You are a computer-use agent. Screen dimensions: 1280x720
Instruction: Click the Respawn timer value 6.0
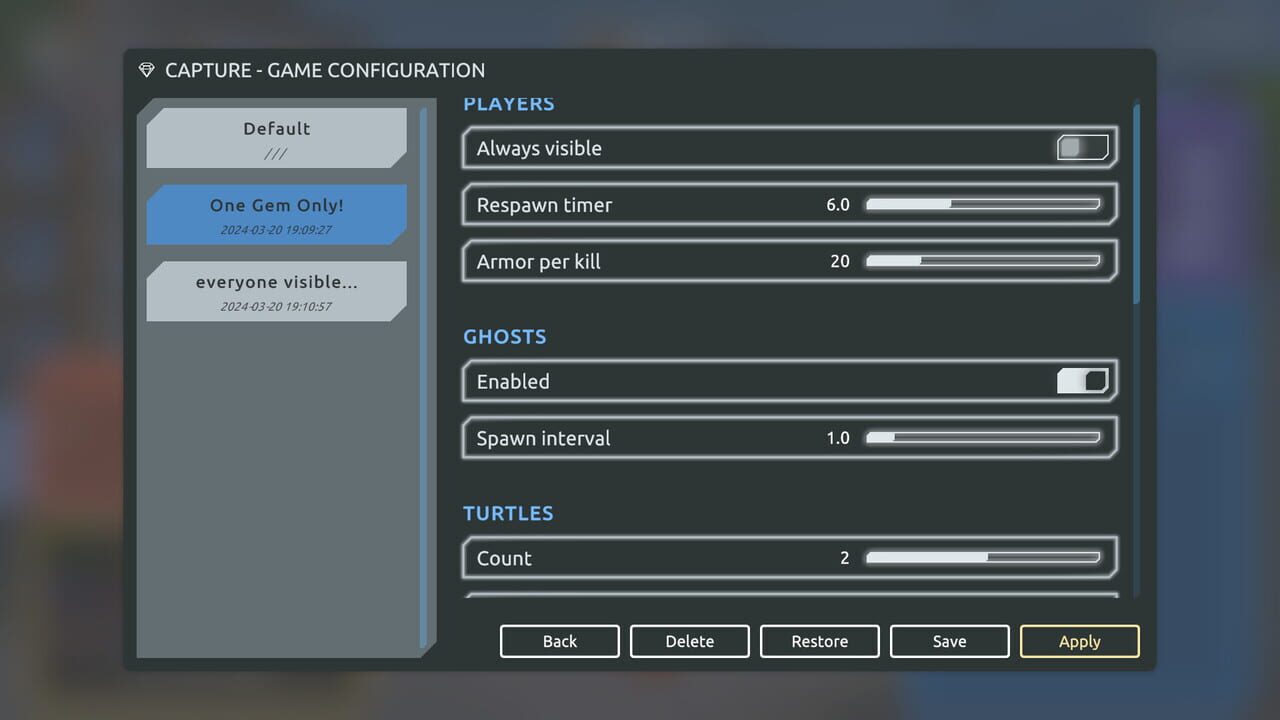coord(838,204)
